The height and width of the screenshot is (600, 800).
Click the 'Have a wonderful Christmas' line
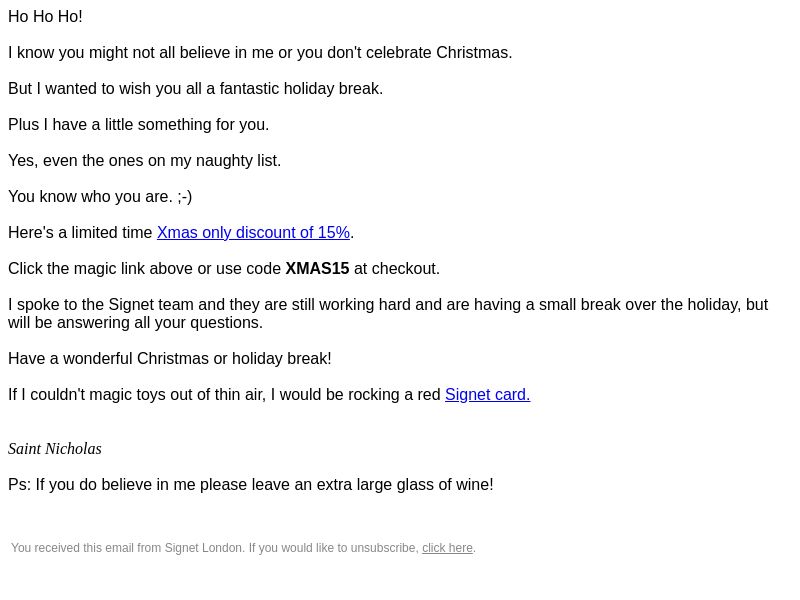(x=169, y=359)
